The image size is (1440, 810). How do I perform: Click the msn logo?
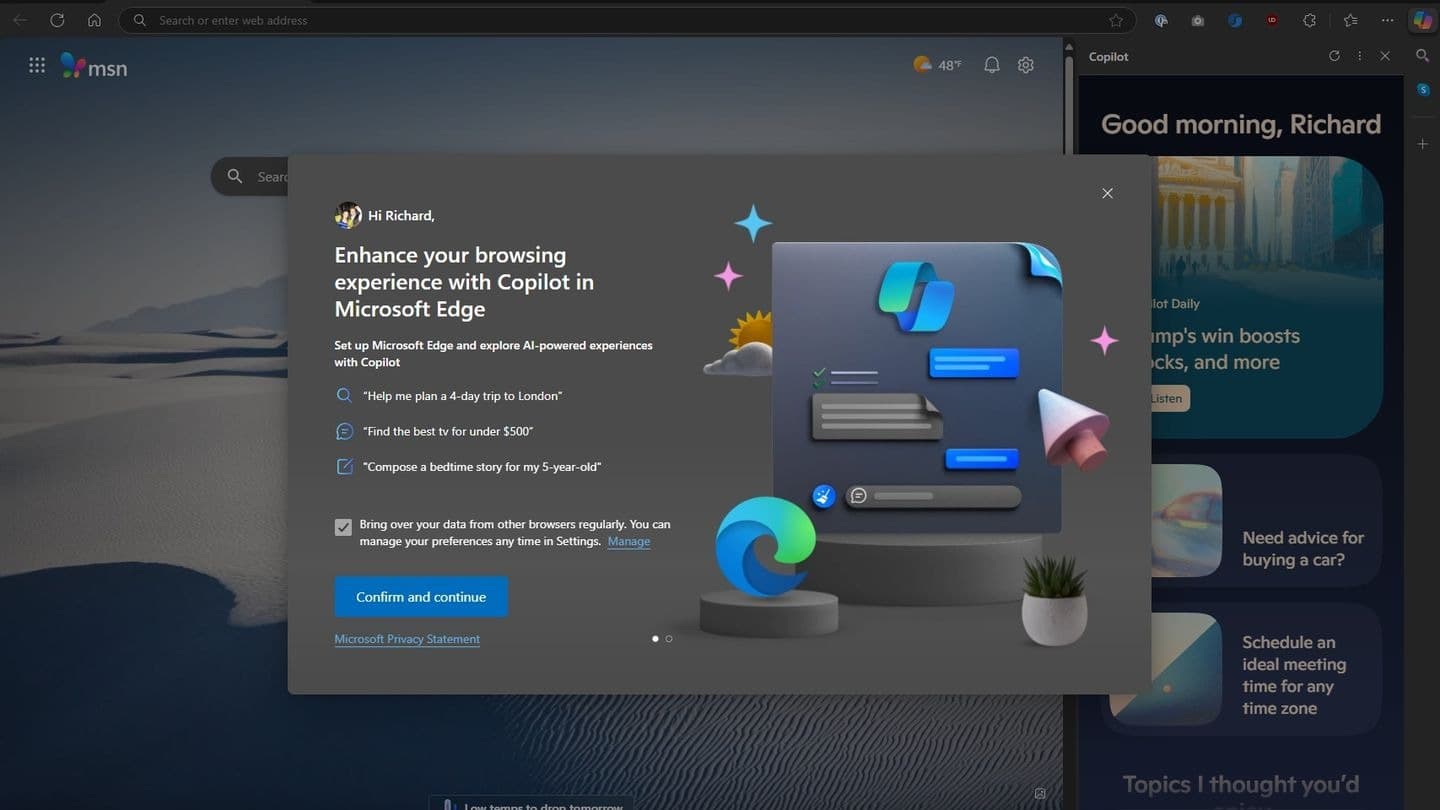click(94, 67)
